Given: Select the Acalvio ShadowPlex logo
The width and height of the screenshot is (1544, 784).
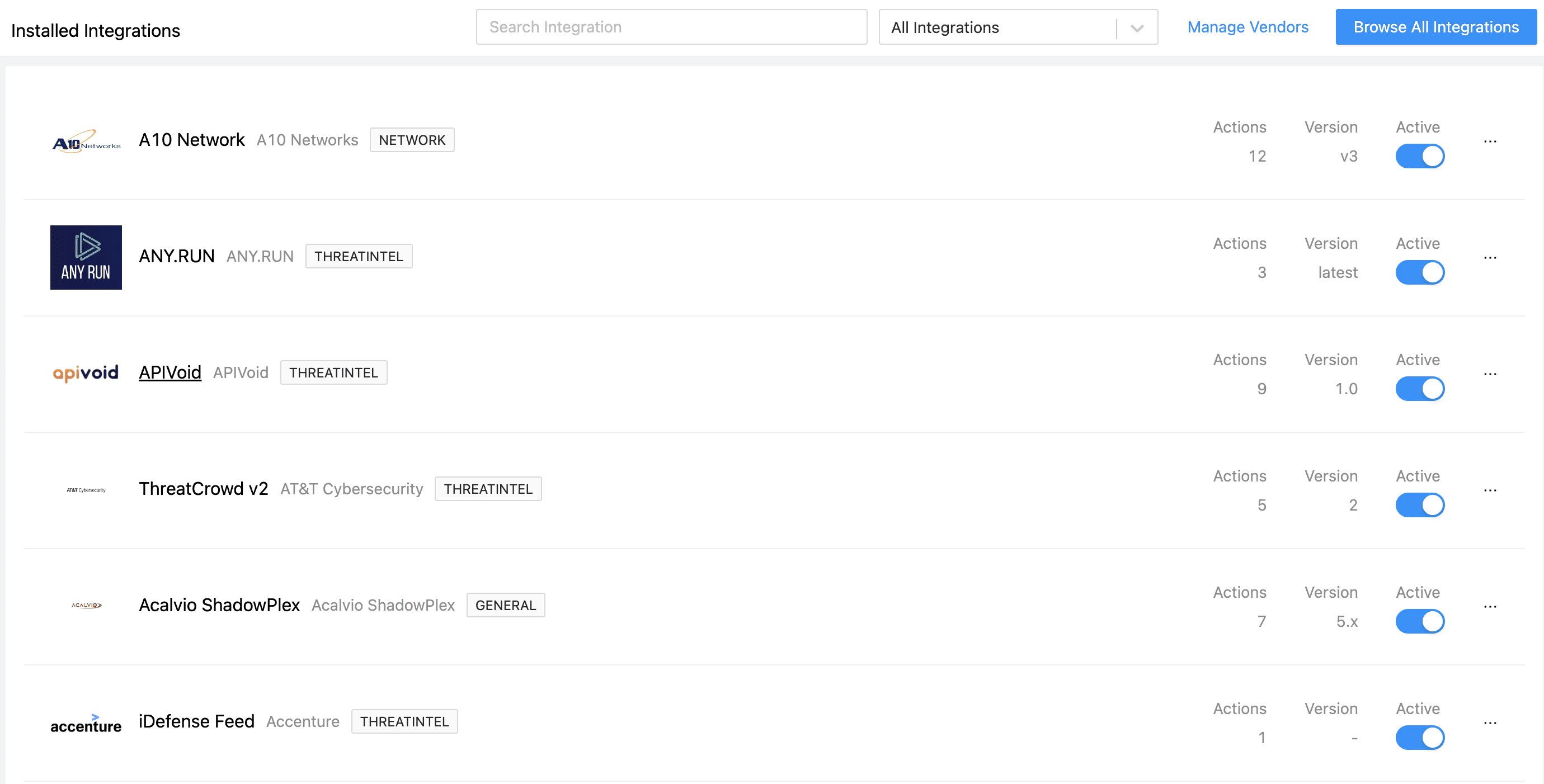Looking at the screenshot, I should [x=85, y=605].
